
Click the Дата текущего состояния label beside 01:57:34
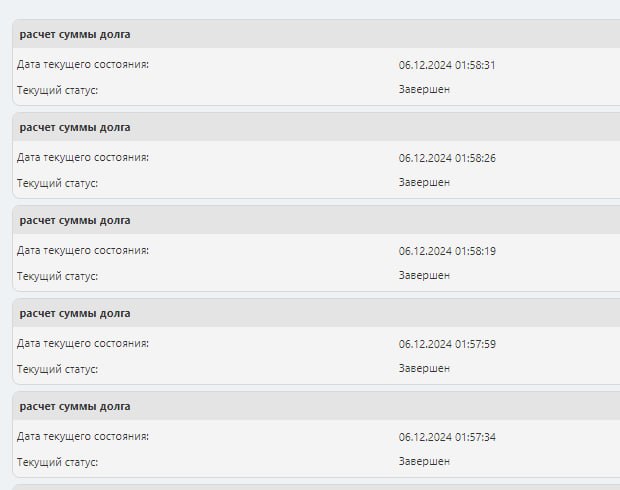[x=83, y=437]
